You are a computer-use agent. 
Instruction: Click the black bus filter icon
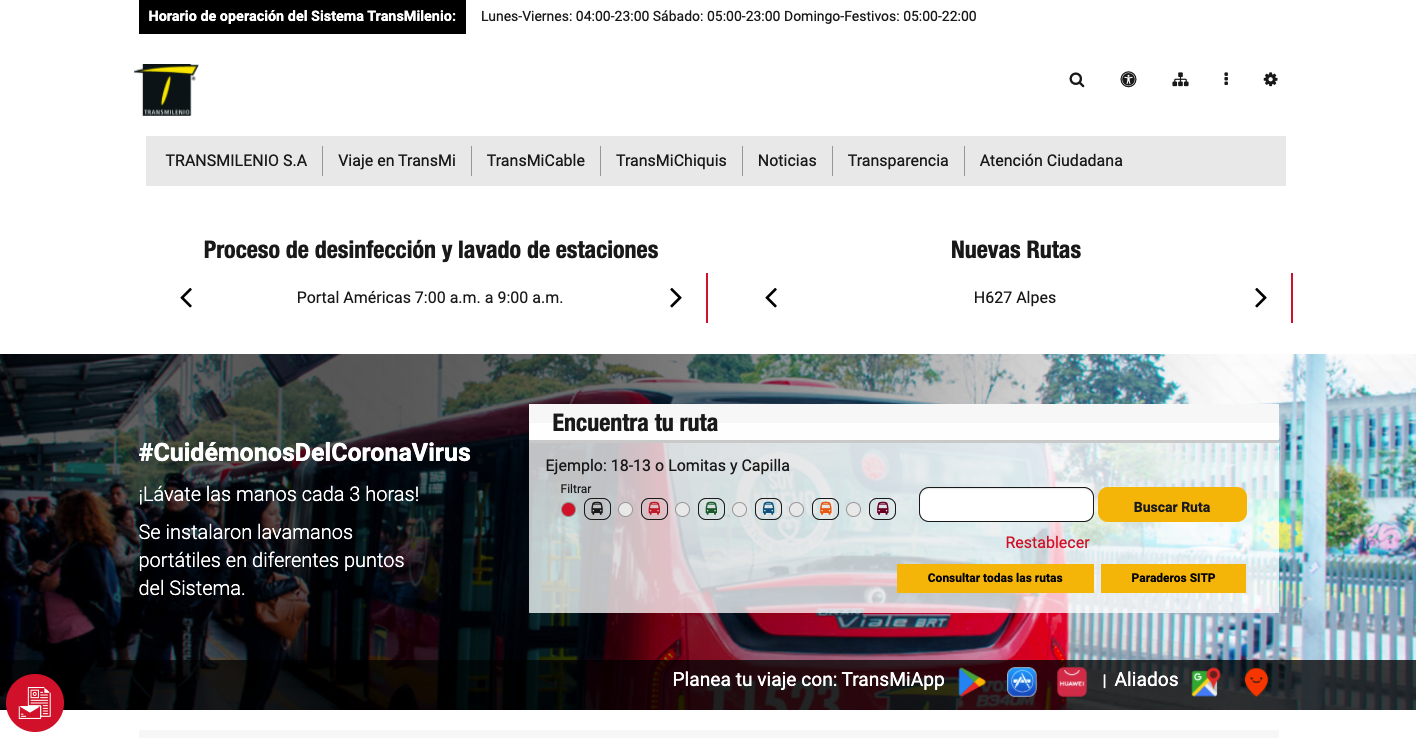point(597,509)
